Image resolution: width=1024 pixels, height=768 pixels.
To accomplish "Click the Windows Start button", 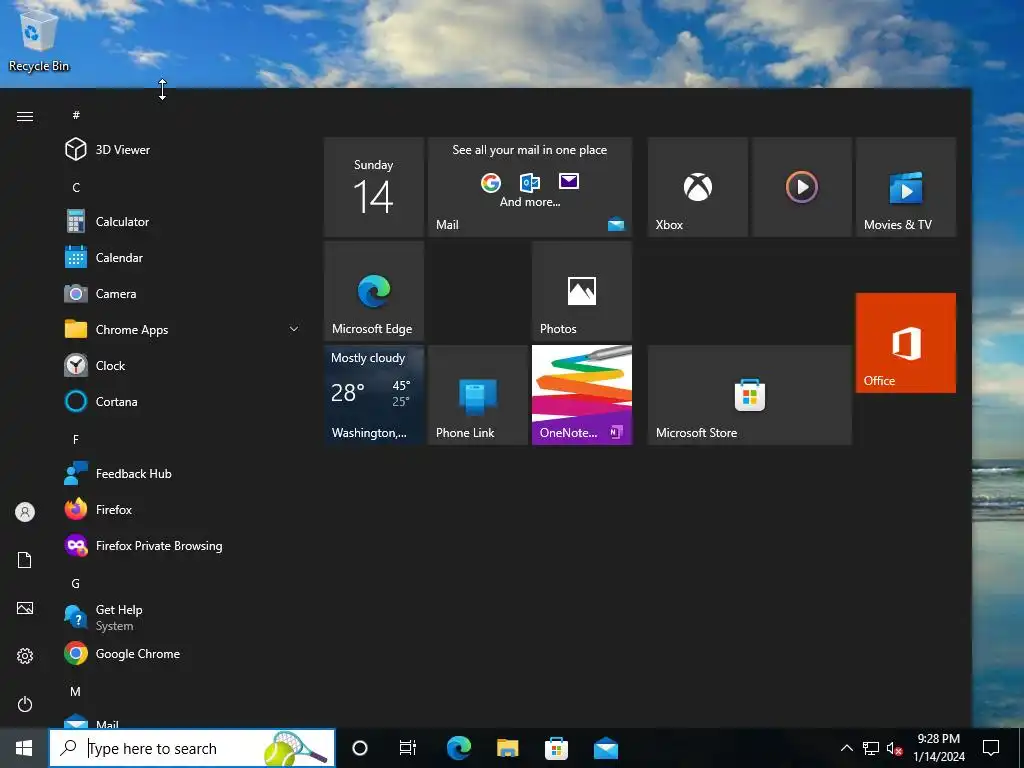I will 24,748.
